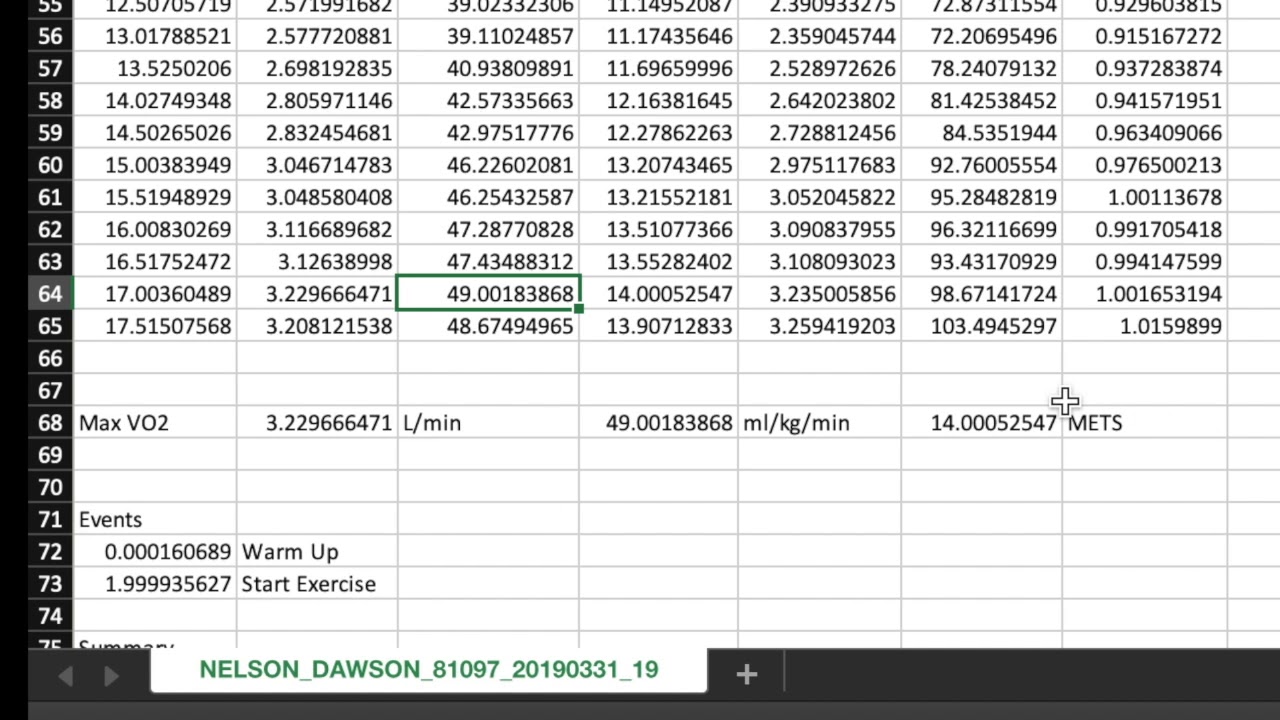Click cell 1.0159899 in row 65
1280x720 pixels.
click(1145, 326)
